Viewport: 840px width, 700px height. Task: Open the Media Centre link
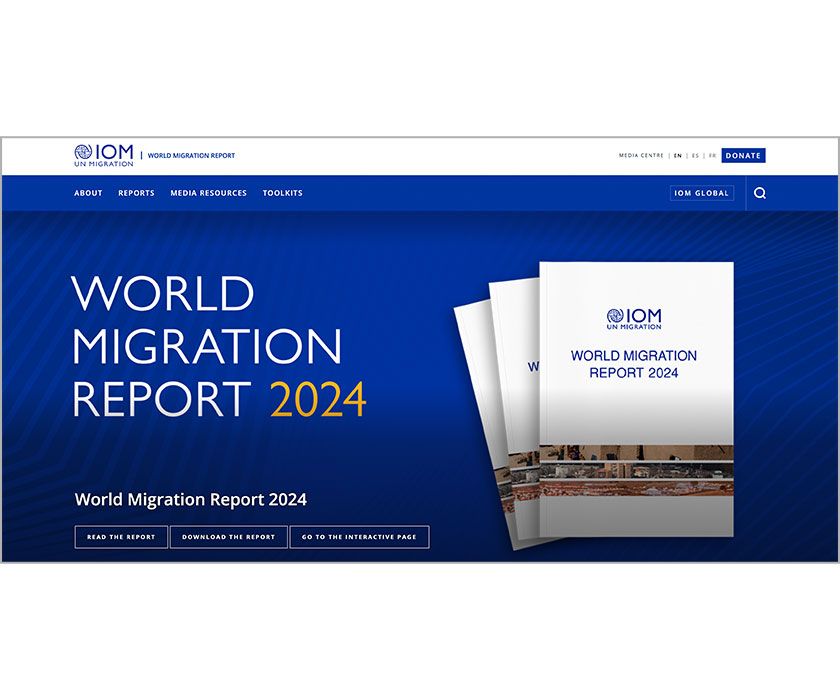(x=641, y=155)
